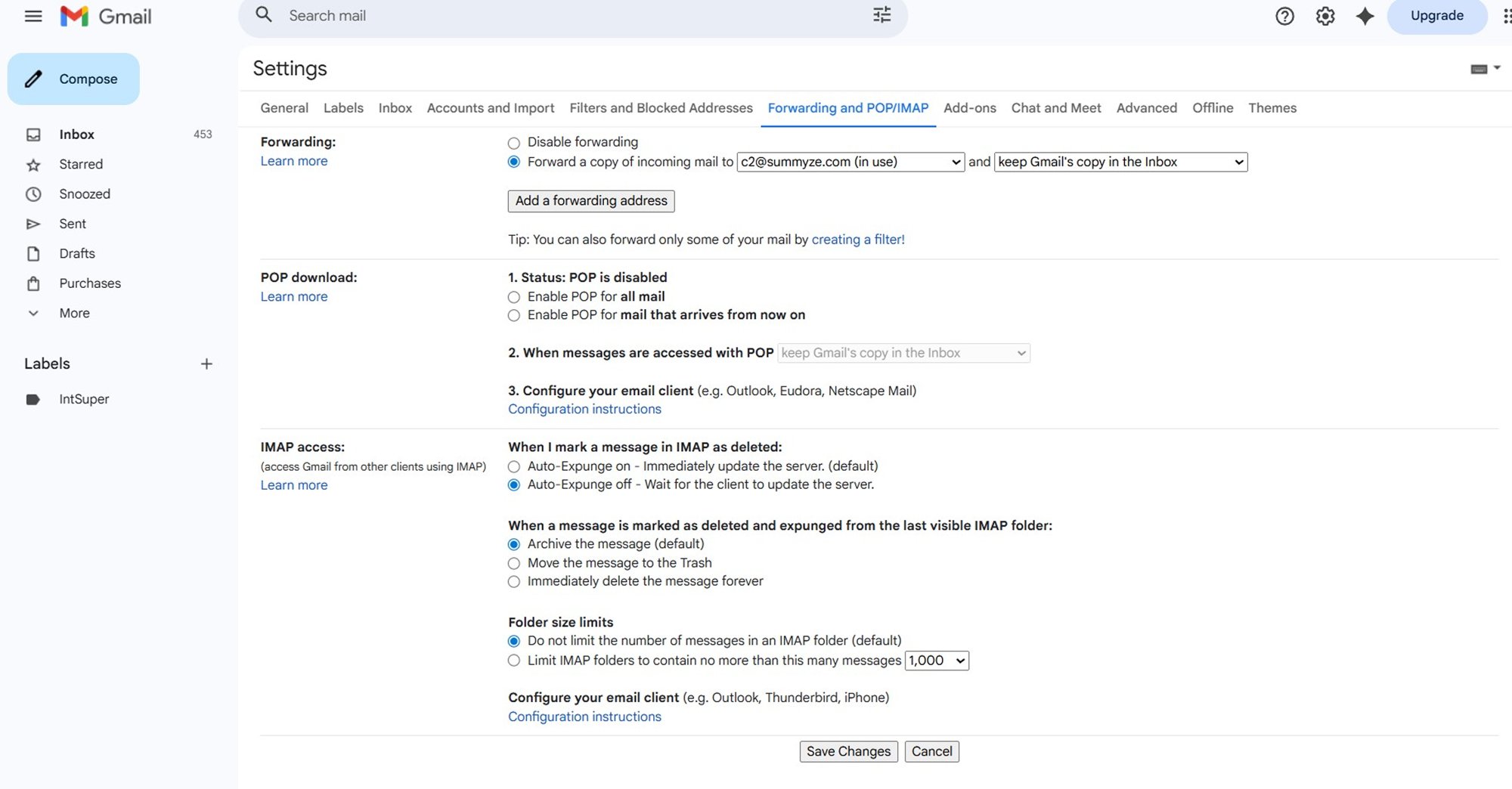The width and height of the screenshot is (1512, 789).
Task: Open the Compose pencil icon
Action: tap(34, 79)
